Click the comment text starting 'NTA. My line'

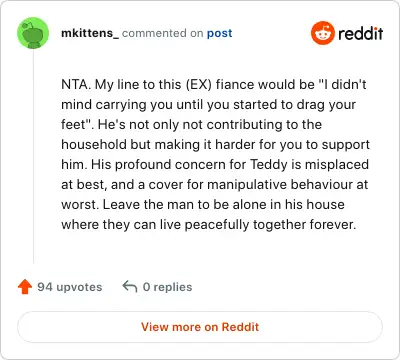tap(215, 154)
